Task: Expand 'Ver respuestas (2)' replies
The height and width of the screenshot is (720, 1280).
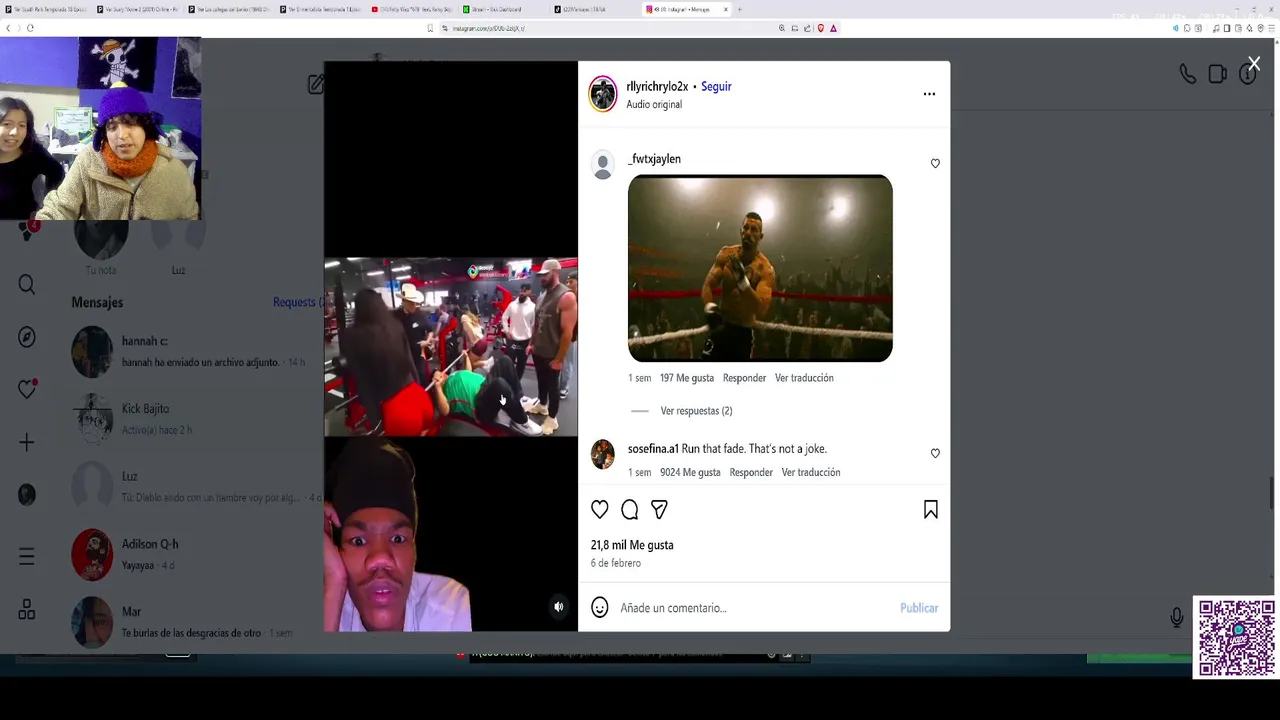Action: tap(696, 411)
